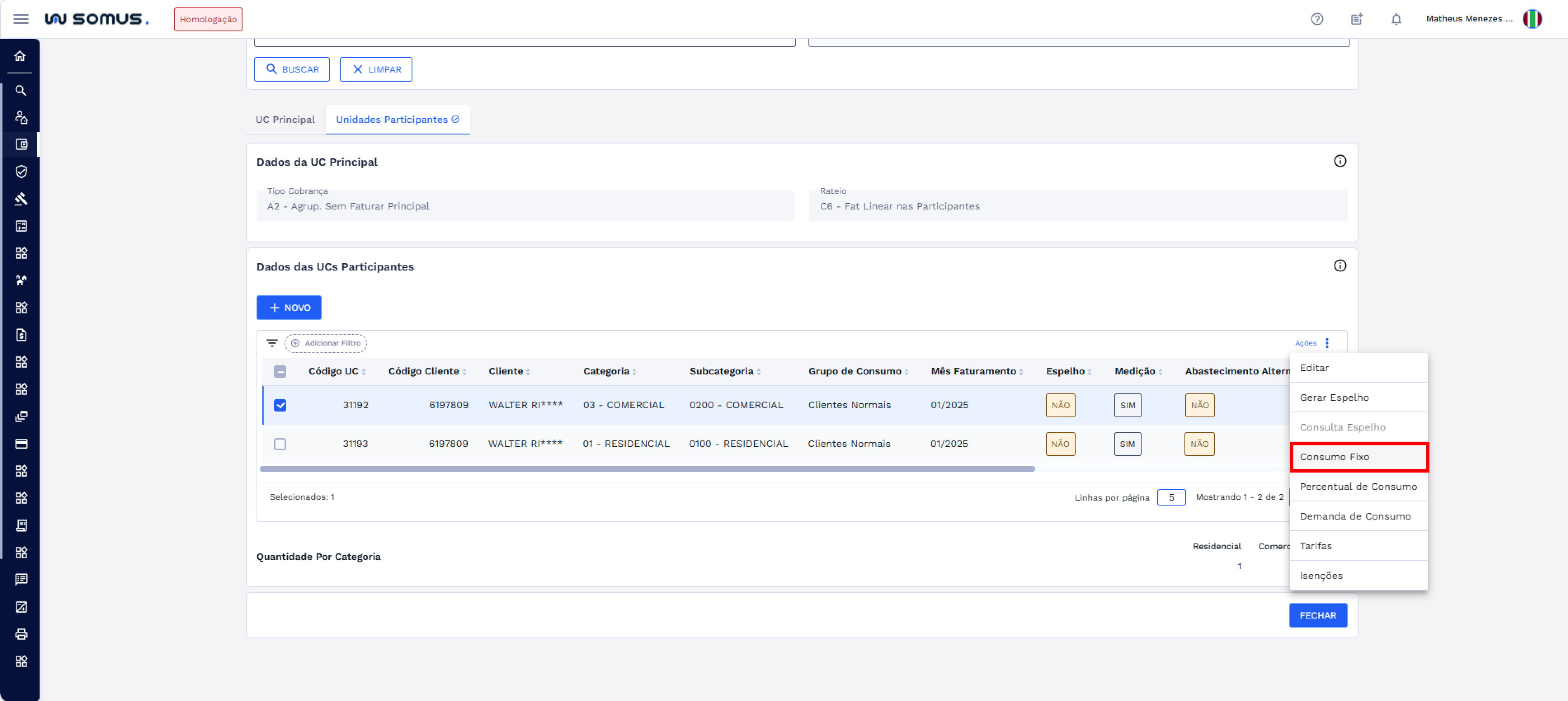Click the help question mark icon
The image size is (1568, 701).
click(x=1316, y=19)
